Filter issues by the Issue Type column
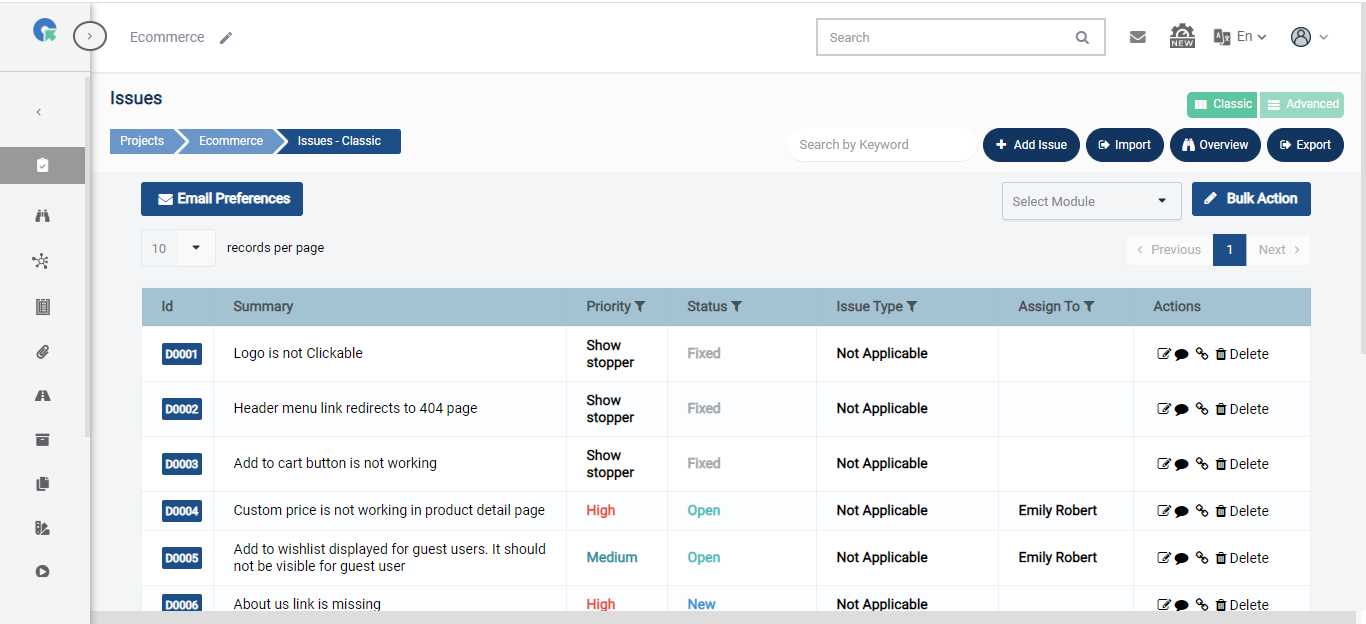 (912, 307)
